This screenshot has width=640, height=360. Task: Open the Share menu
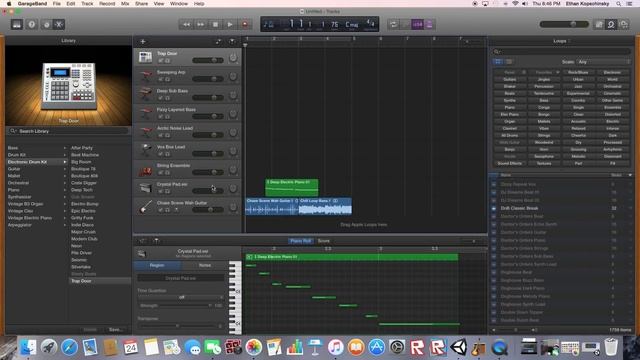pos(142,4)
